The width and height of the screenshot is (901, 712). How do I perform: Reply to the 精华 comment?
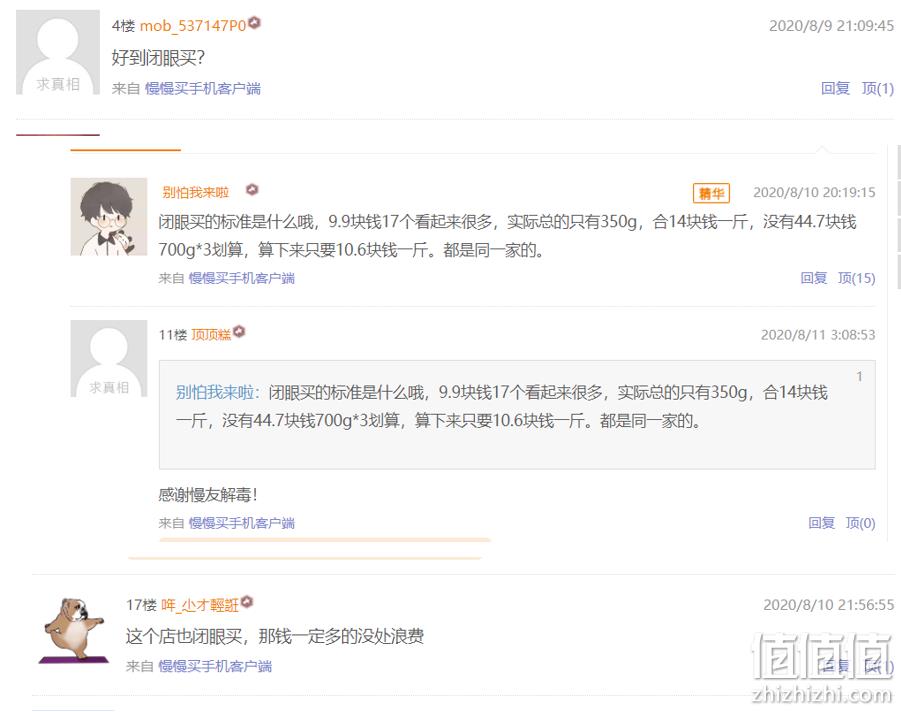tap(814, 278)
